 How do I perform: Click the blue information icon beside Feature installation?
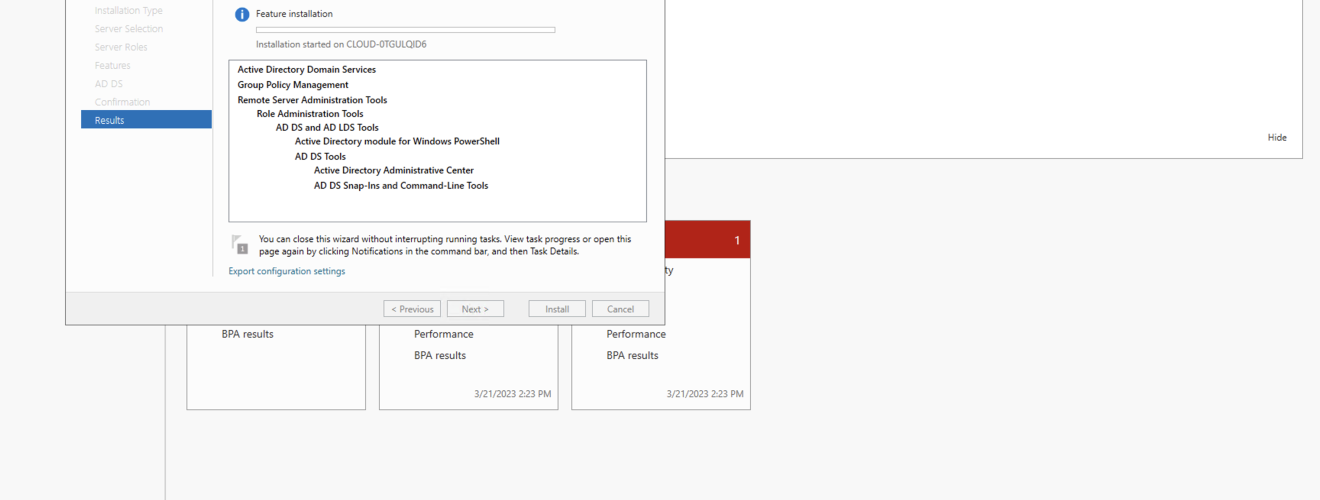[x=241, y=15]
